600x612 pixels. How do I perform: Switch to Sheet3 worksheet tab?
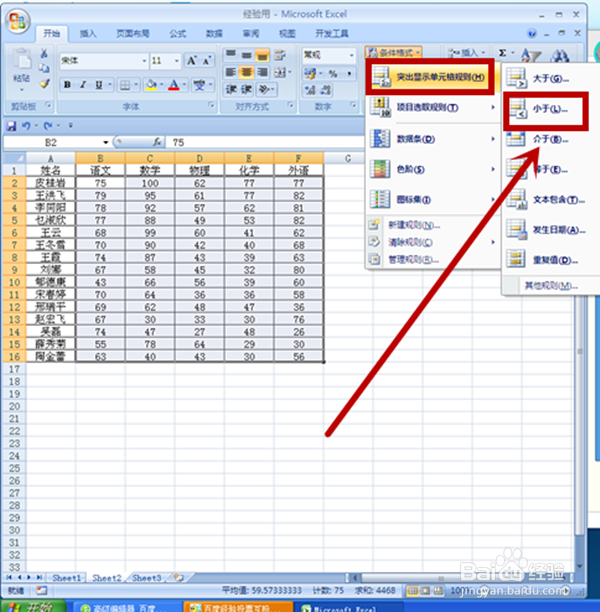(x=146, y=578)
